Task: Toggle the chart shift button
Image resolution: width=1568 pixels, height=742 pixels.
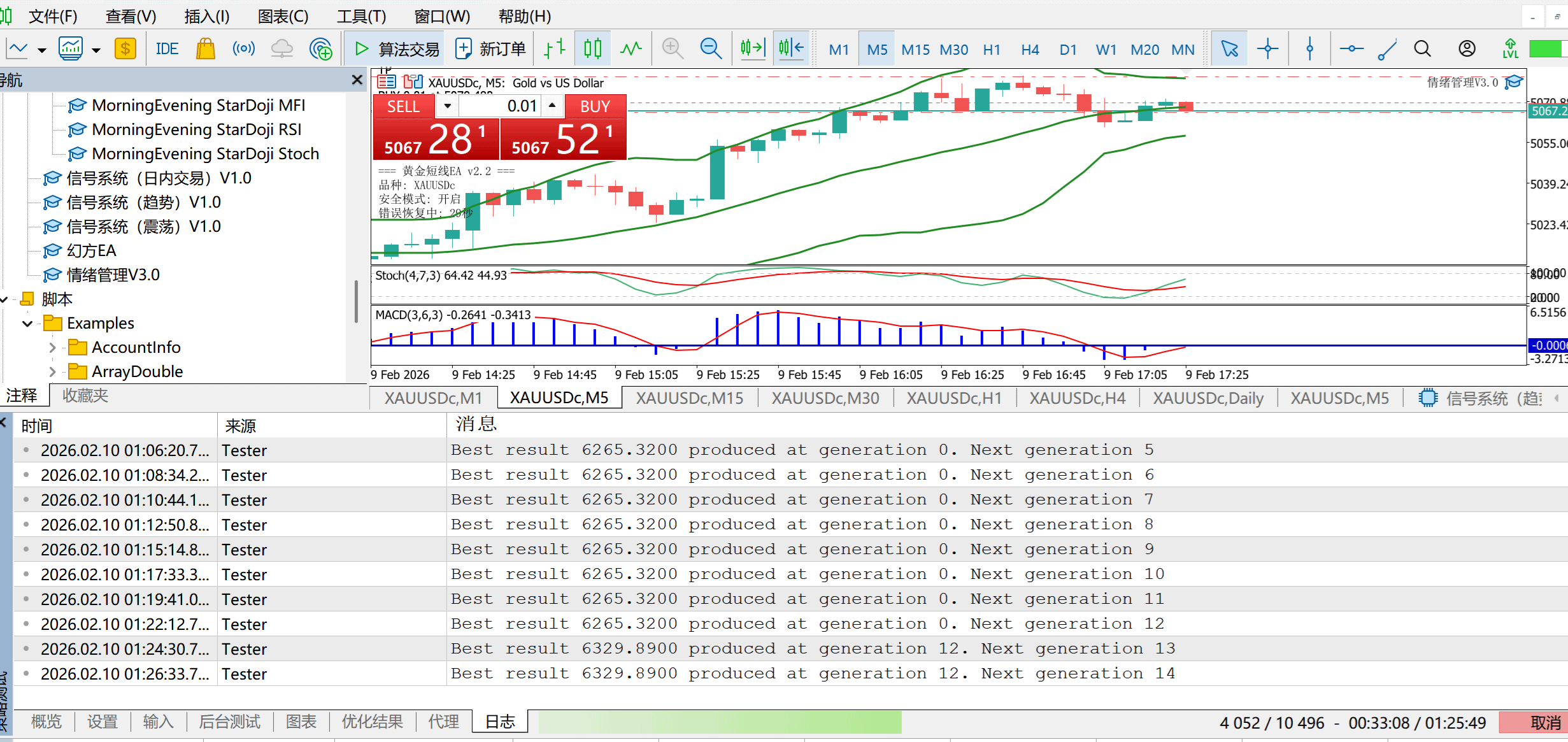Action: coord(791,49)
